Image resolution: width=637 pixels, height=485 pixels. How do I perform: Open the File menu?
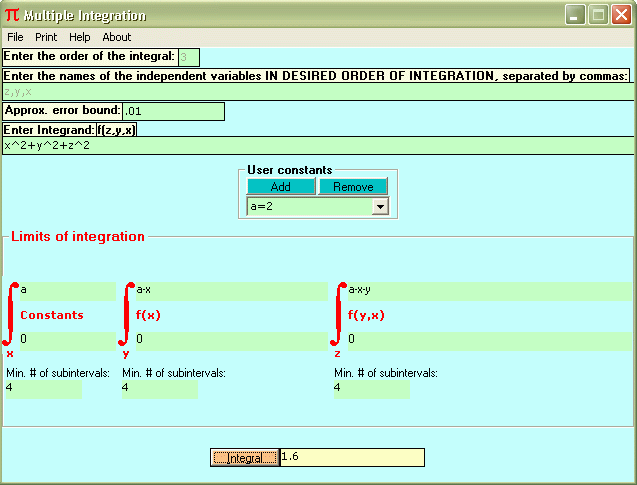tap(15, 37)
